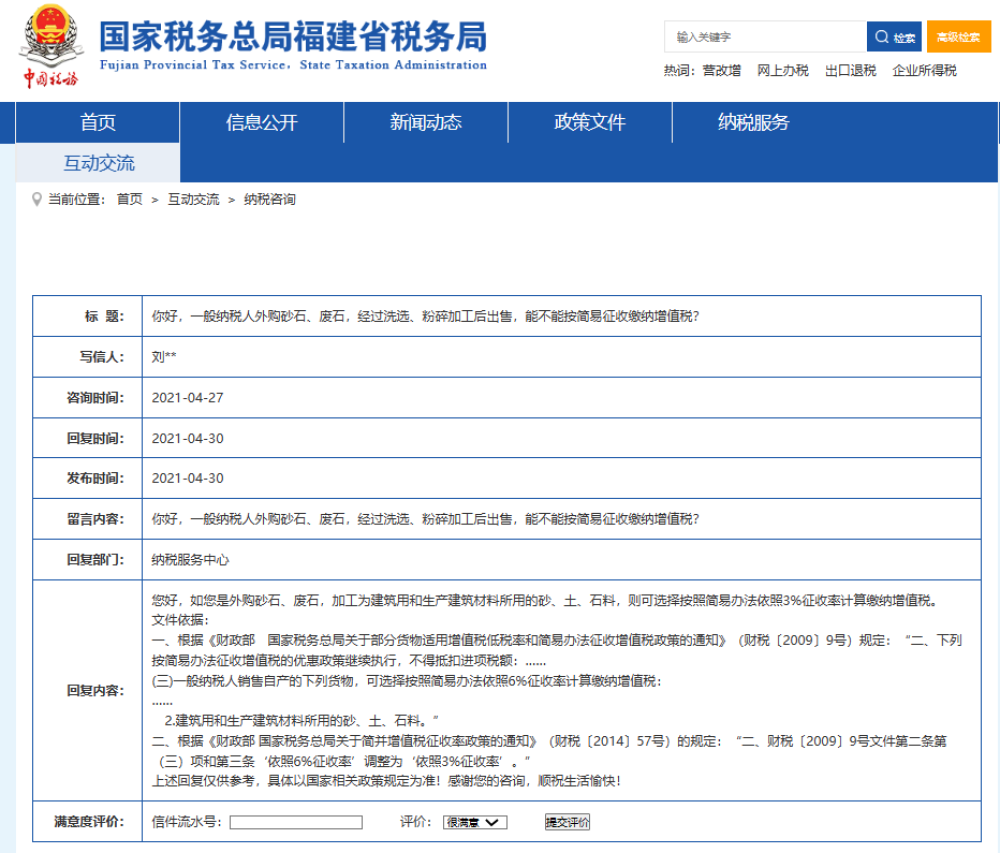Click the location pin icon in breadcrumb
Image resolution: width=1000 pixels, height=853 pixels.
(37, 199)
